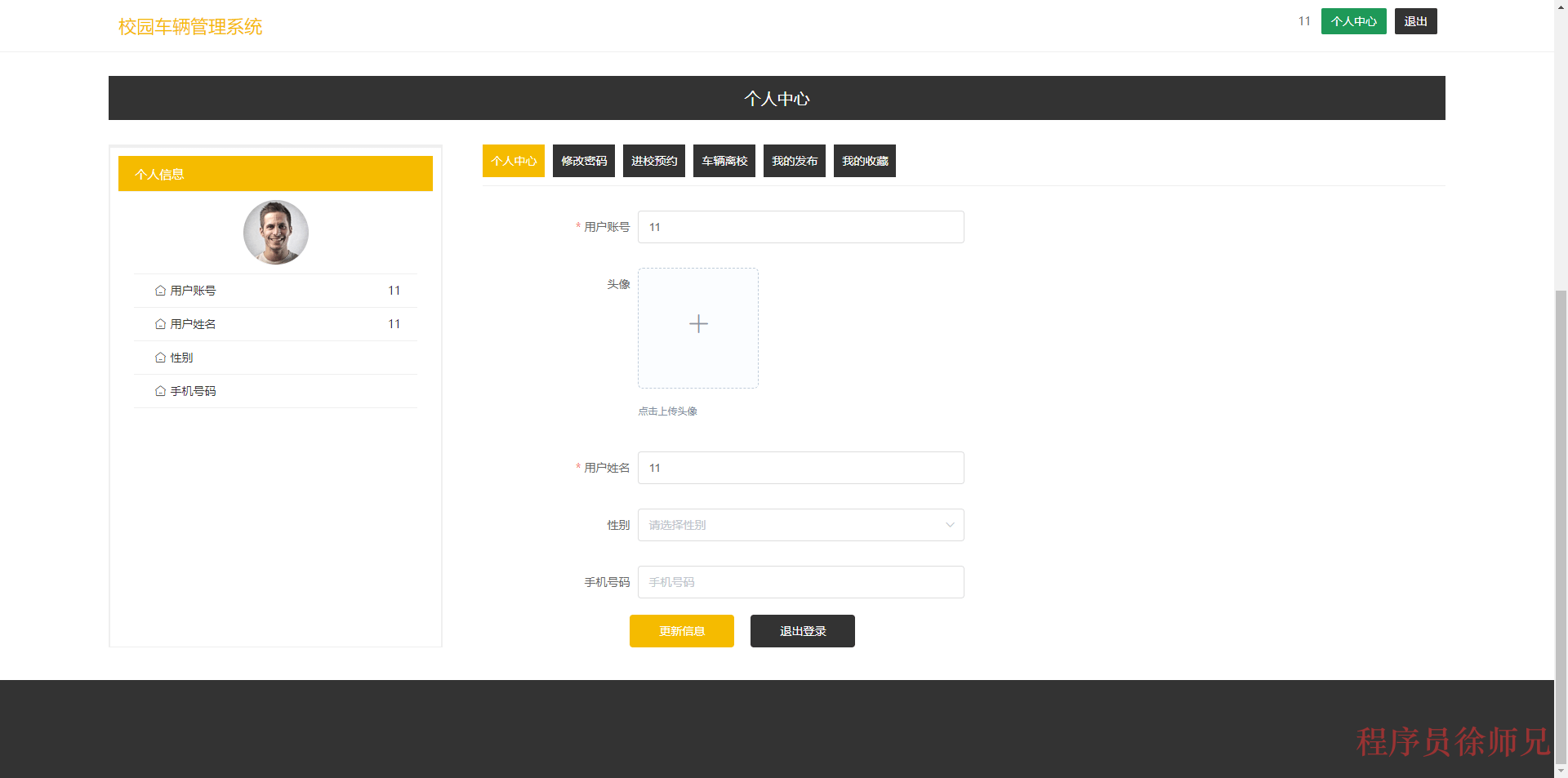Click the home icon beside 用户姓名
Screen dimensions: 1568x778
pos(160,323)
